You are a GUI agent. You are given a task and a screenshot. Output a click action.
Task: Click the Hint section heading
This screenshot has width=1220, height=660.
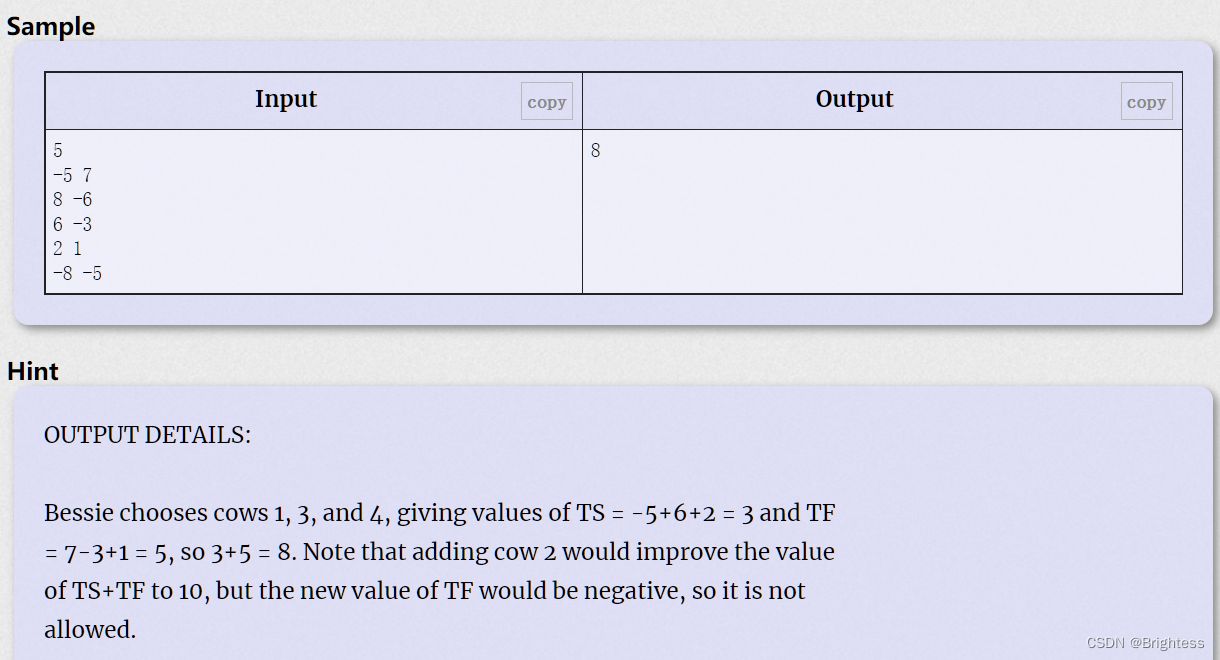point(33,371)
